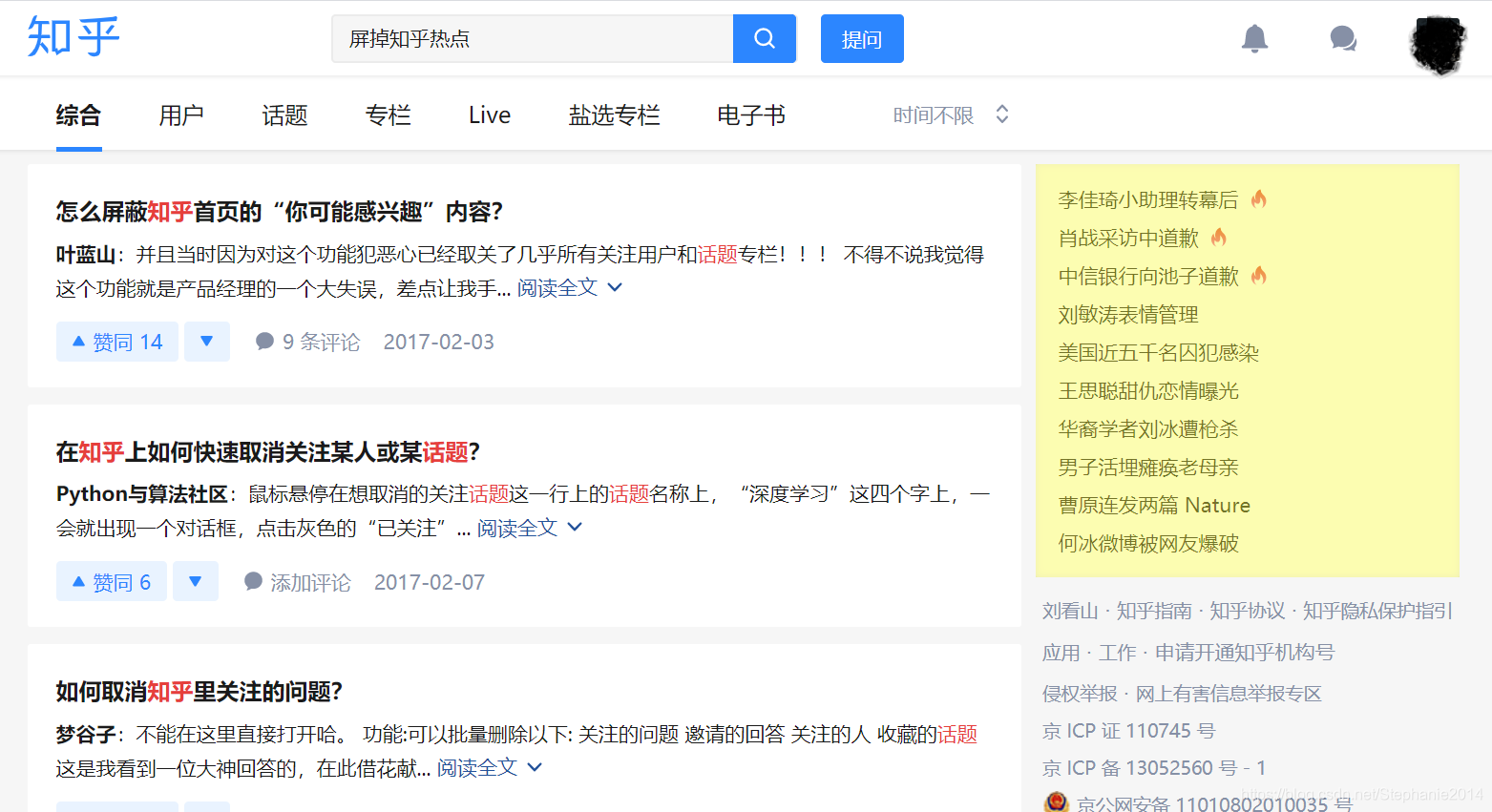Upvote 赞同 6 on Python与算法社区's answer

pos(112,582)
